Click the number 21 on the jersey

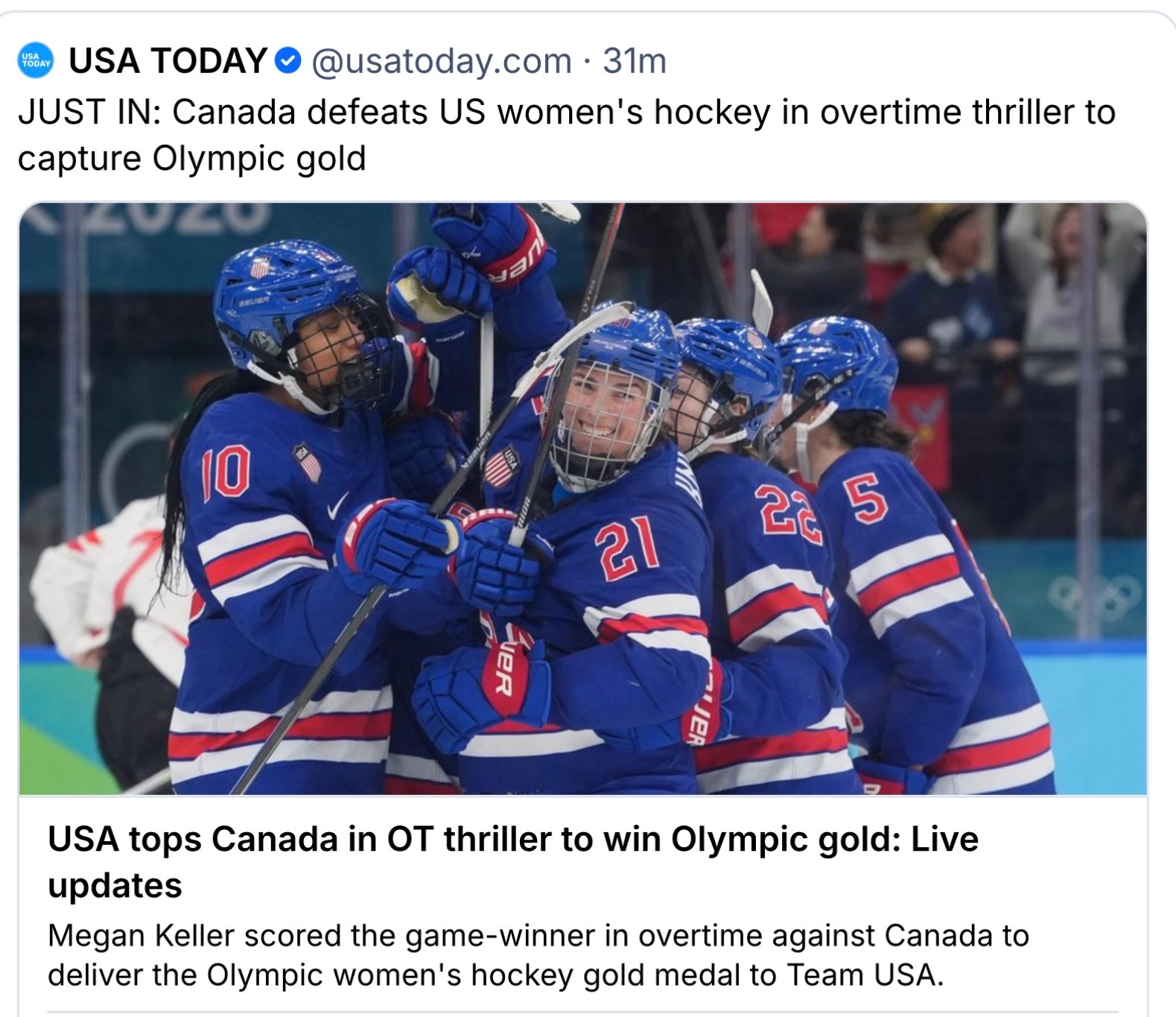(x=627, y=550)
